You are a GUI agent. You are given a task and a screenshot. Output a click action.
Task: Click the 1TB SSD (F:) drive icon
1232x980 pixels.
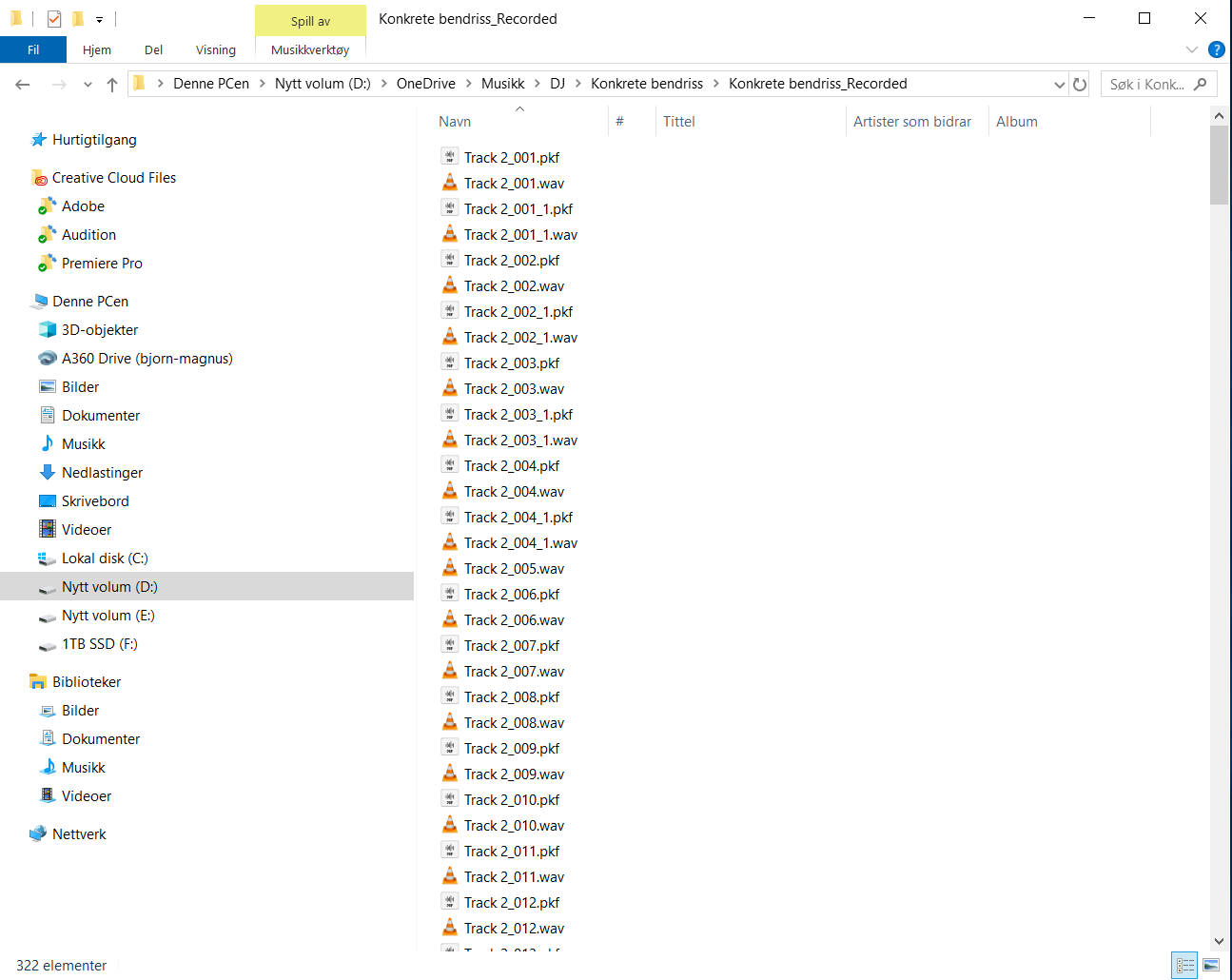coord(48,645)
